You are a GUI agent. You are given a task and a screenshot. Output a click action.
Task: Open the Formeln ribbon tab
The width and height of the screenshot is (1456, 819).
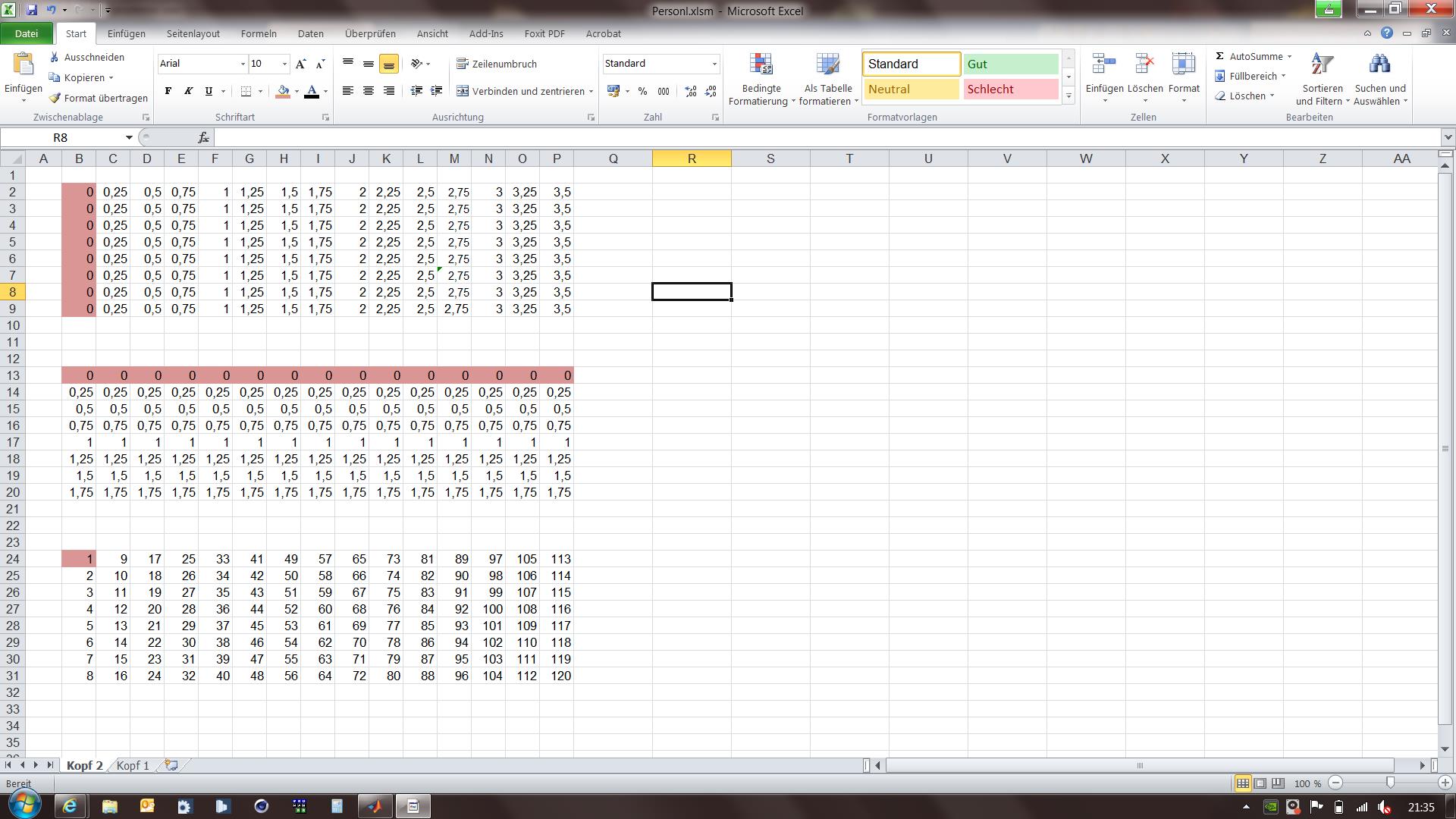(x=259, y=33)
